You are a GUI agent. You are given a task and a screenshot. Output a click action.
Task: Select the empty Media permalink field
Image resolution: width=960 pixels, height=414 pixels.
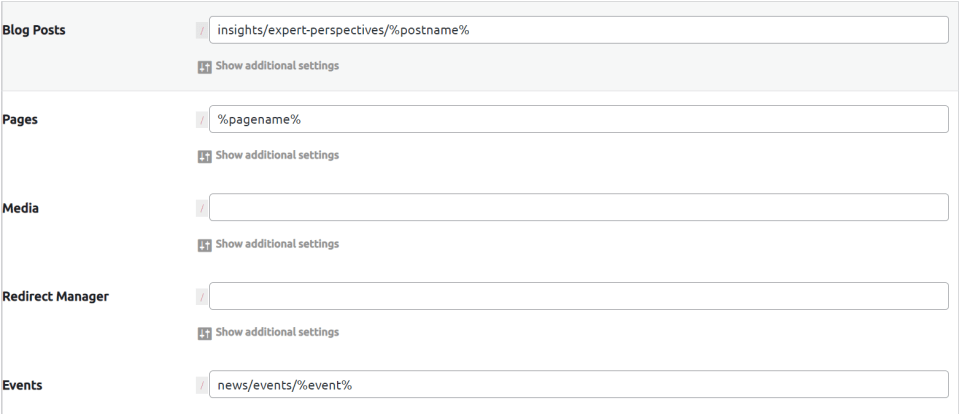point(578,207)
